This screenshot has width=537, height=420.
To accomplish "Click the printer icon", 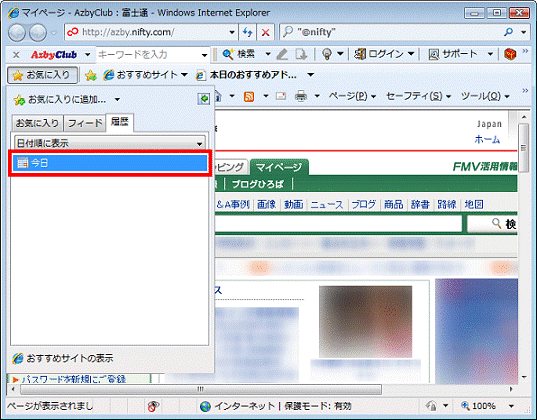I will pyautogui.click(x=301, y=96).
